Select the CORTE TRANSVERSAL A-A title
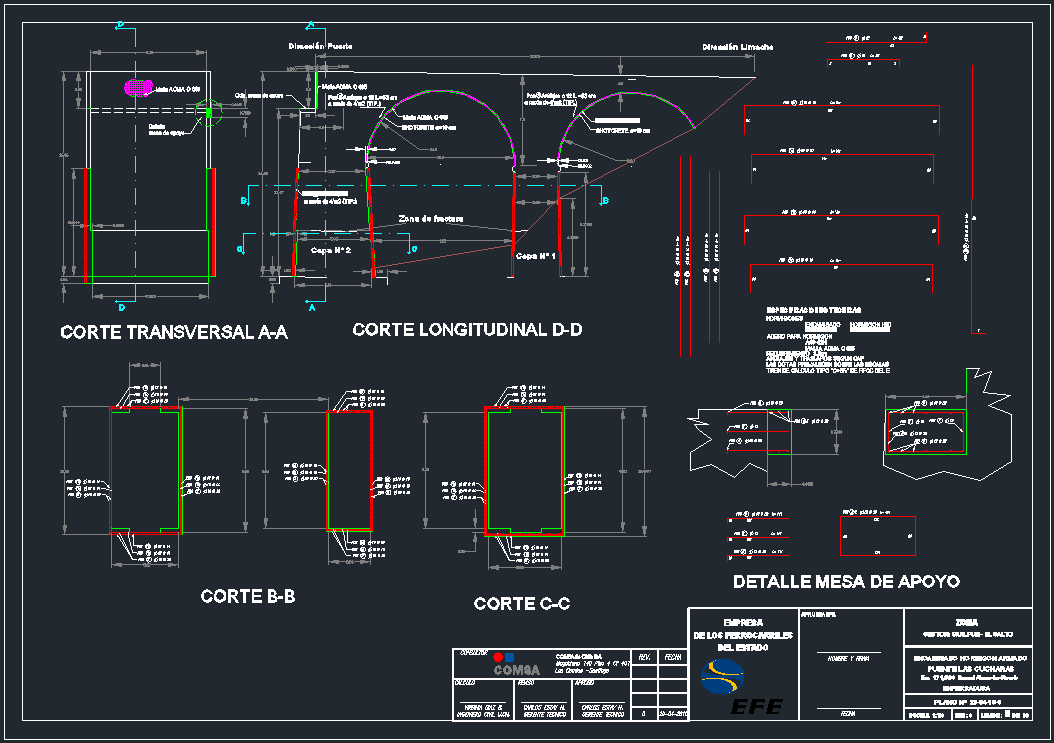1054x743 pixels. tap(174, 333)
